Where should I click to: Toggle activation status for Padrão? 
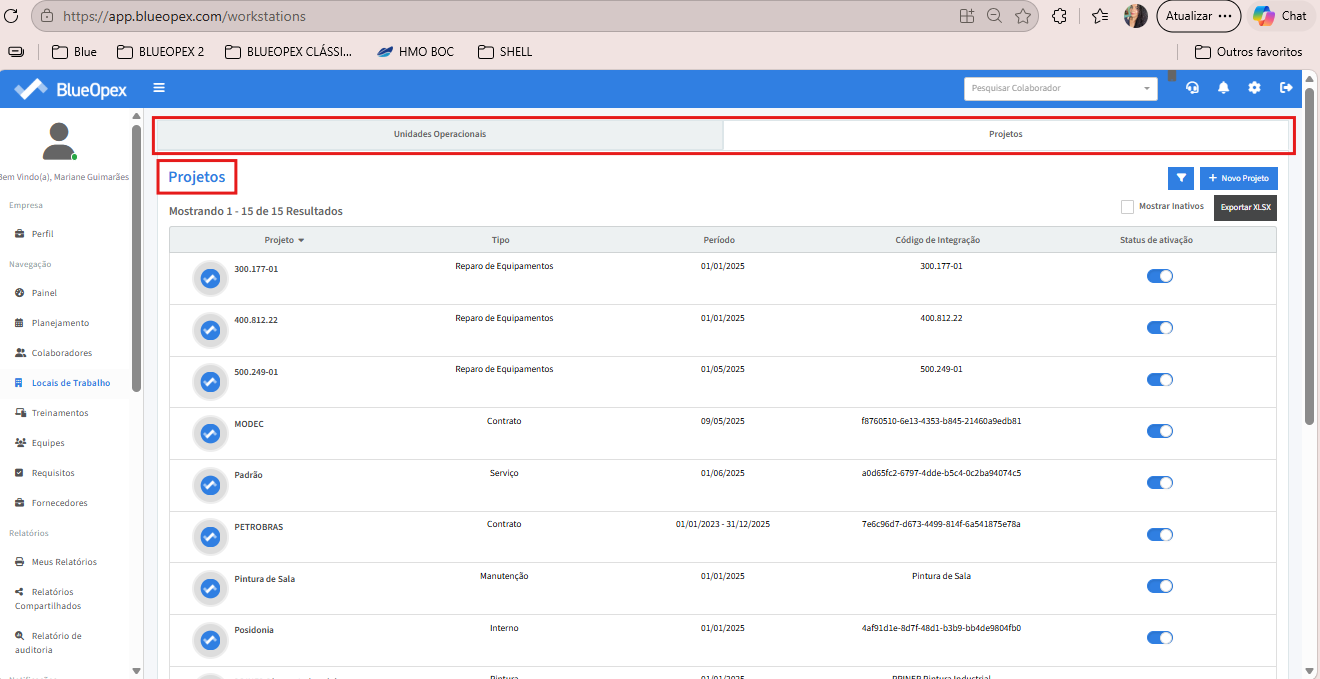1160,483
